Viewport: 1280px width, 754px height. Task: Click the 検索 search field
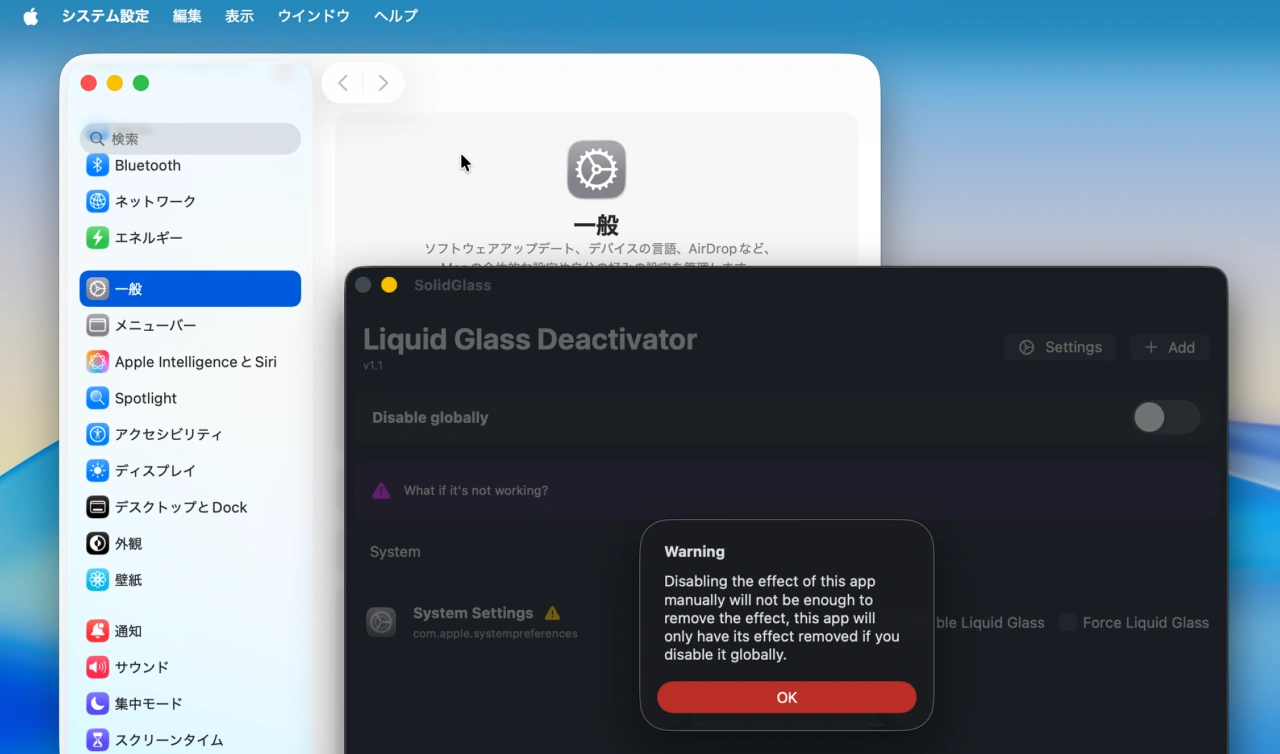point(190,138)
